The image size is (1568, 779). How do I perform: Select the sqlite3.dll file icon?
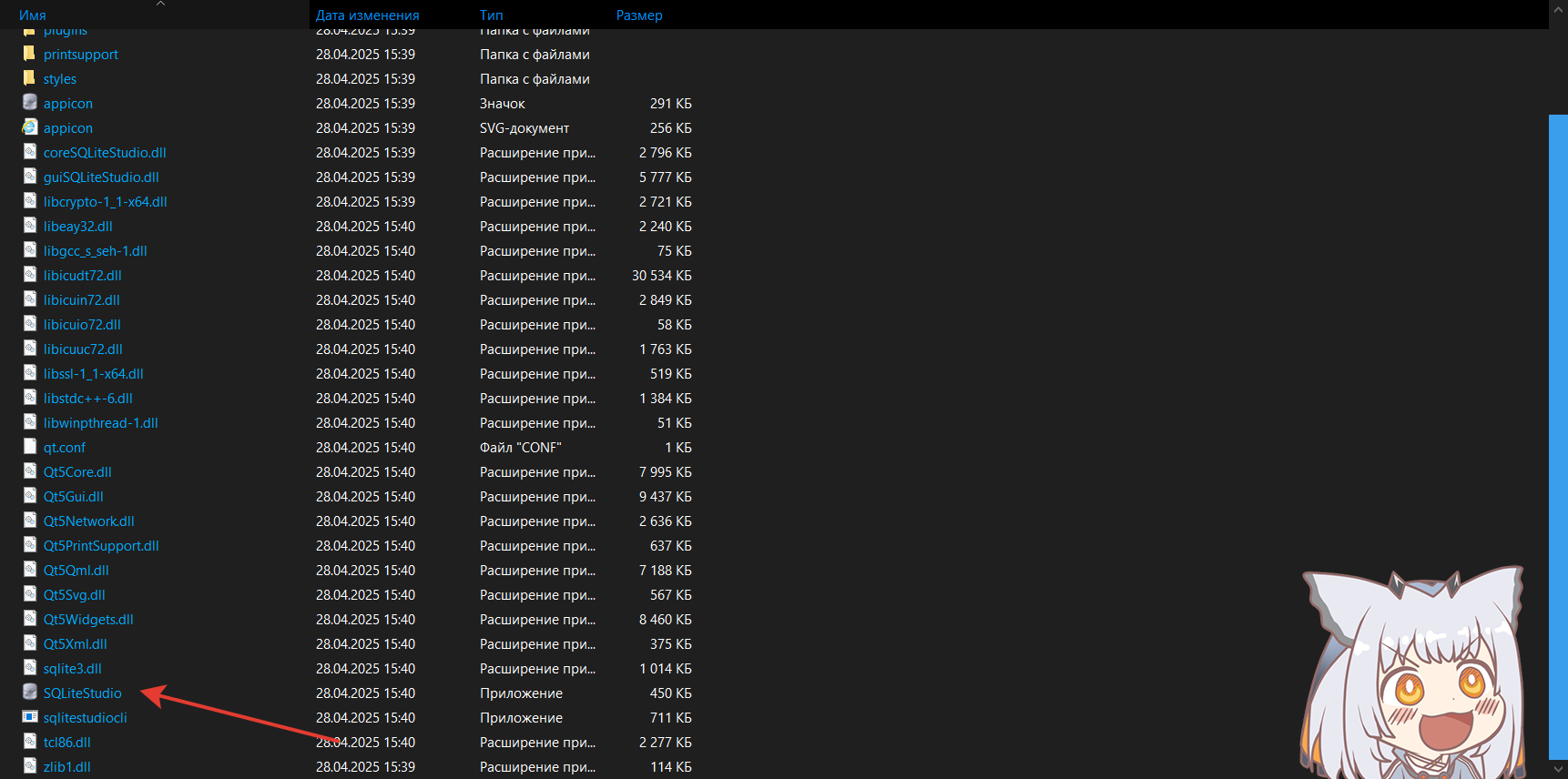[30, 668]
